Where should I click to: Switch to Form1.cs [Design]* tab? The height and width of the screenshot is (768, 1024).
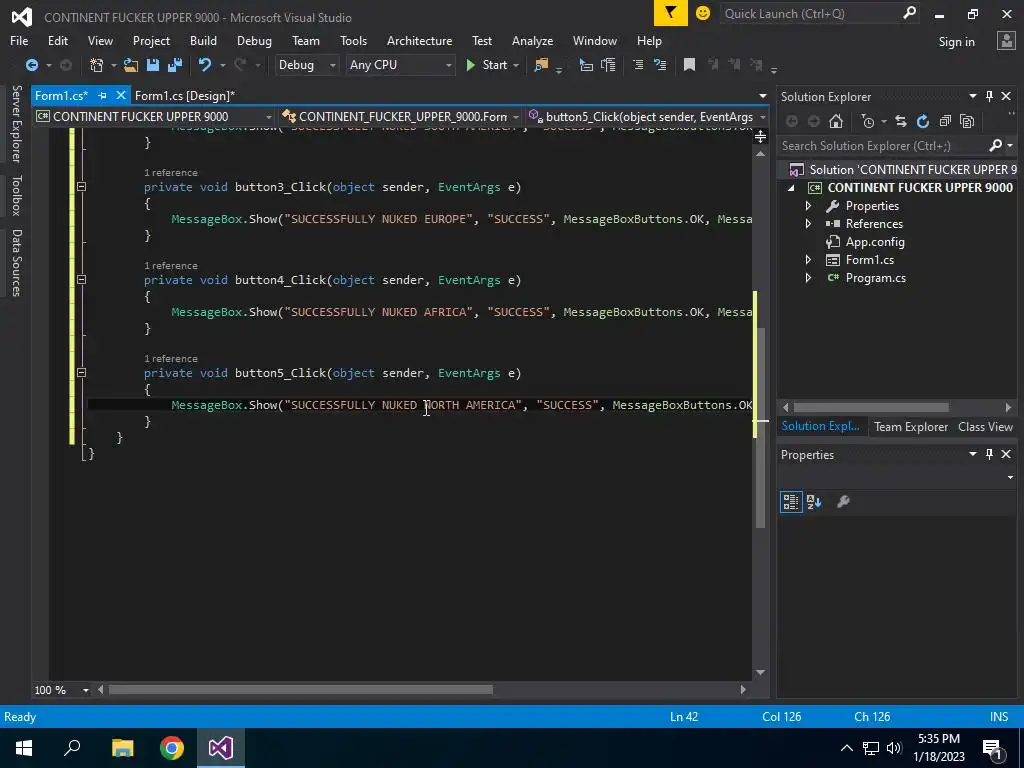(x=185, y=95)
